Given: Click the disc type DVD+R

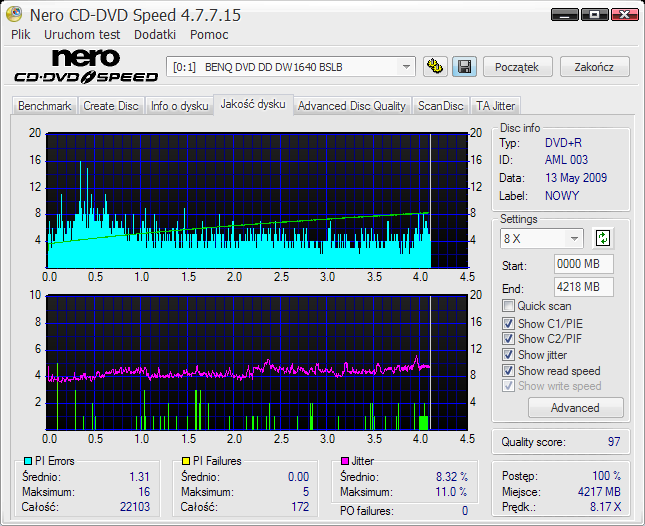Looking at the screenshot, I should pos(563,143).
